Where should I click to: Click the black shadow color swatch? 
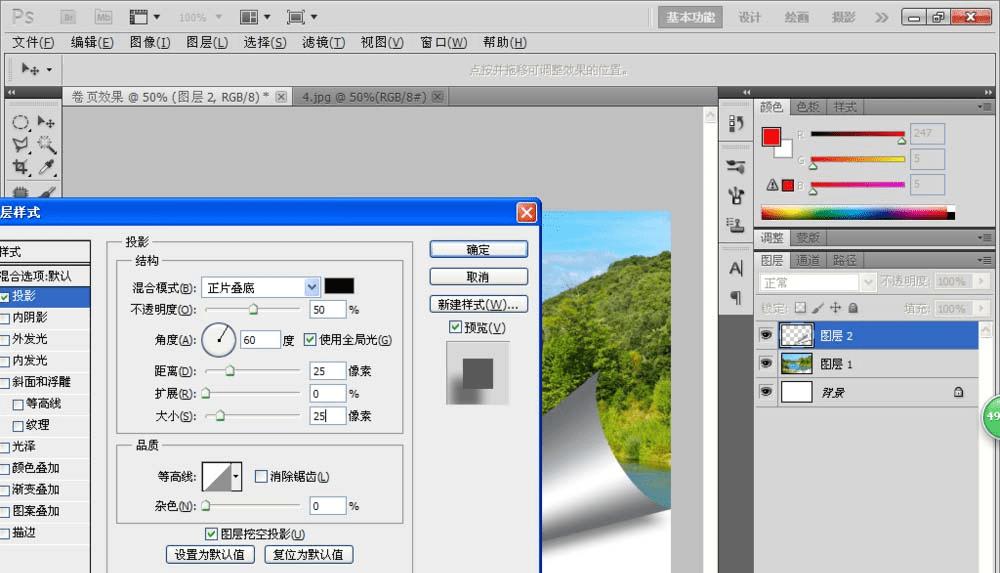point(339,287)
